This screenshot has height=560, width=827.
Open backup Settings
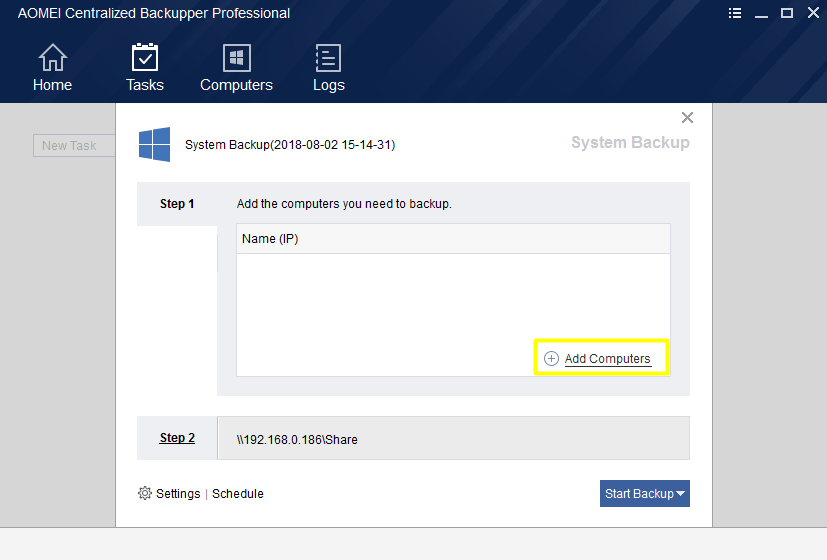coord(178,494)
